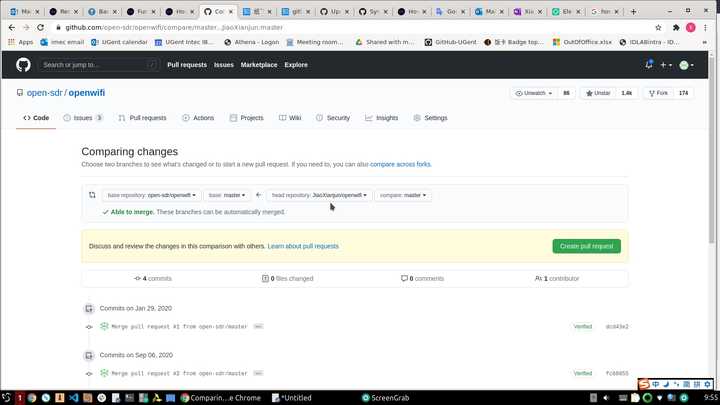The height and width of the screenshot is (405, 720).
Task: Open the OutOfOffice.xlsx bookmark
Action: point(582,42)
